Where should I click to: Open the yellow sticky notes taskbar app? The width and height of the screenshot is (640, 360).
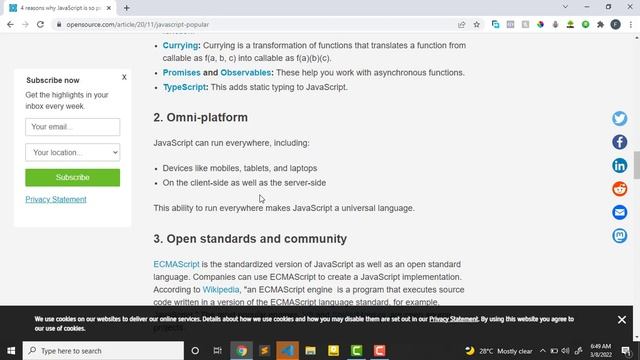333,351
